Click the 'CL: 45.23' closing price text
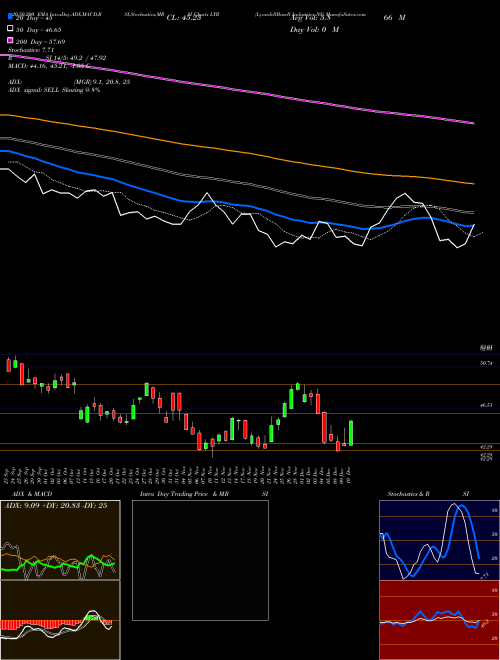The width and height of the screenshot is (500, 660). pyautogui.click(x=184, y=18)
